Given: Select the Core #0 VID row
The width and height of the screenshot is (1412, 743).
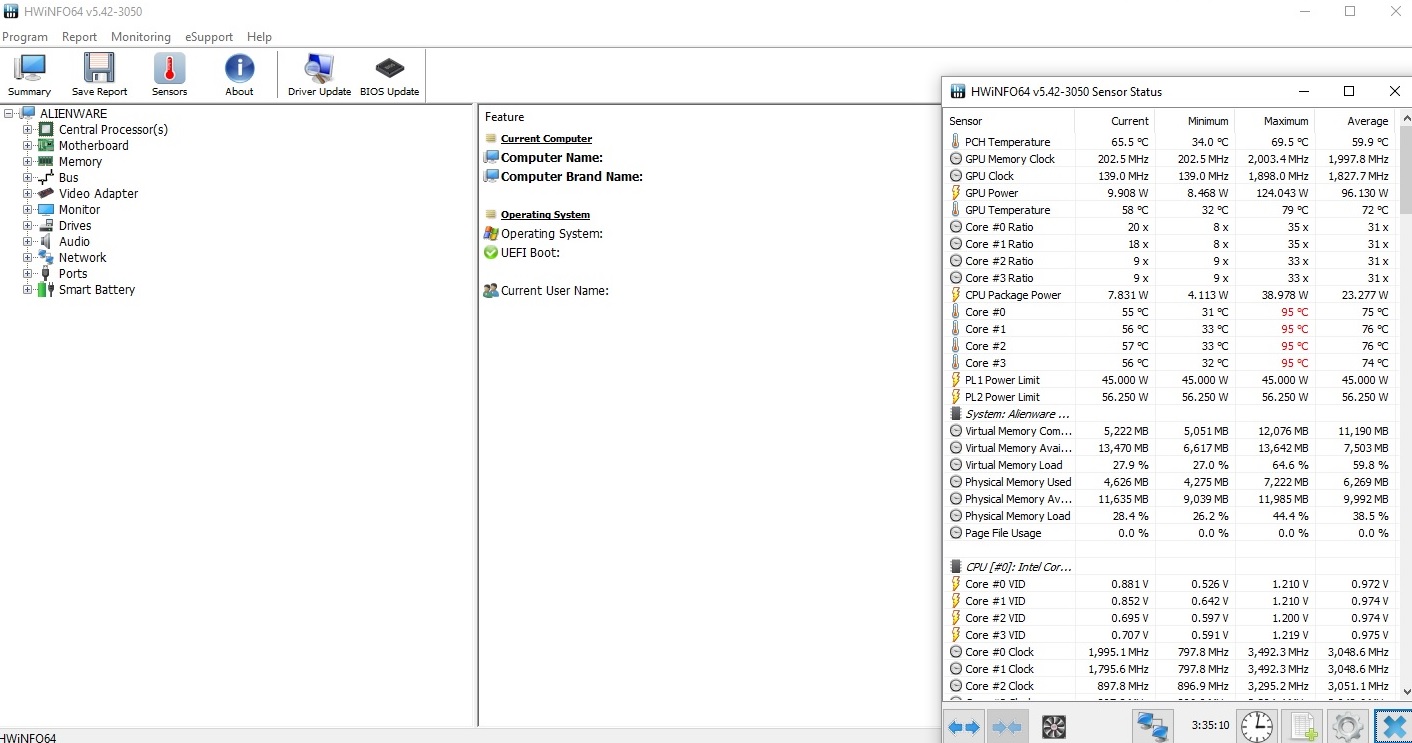Looking at the screenshot, I should point(1169,584).
